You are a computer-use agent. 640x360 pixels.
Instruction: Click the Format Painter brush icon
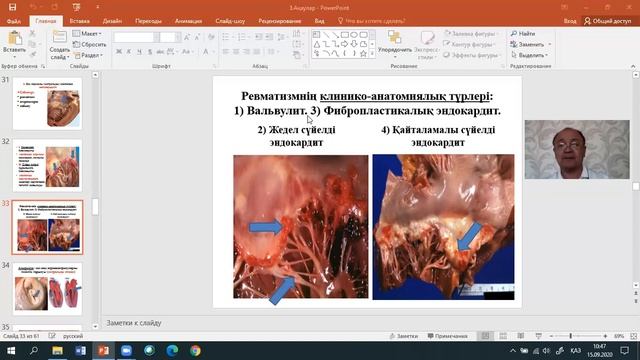(x=32, y=54)
